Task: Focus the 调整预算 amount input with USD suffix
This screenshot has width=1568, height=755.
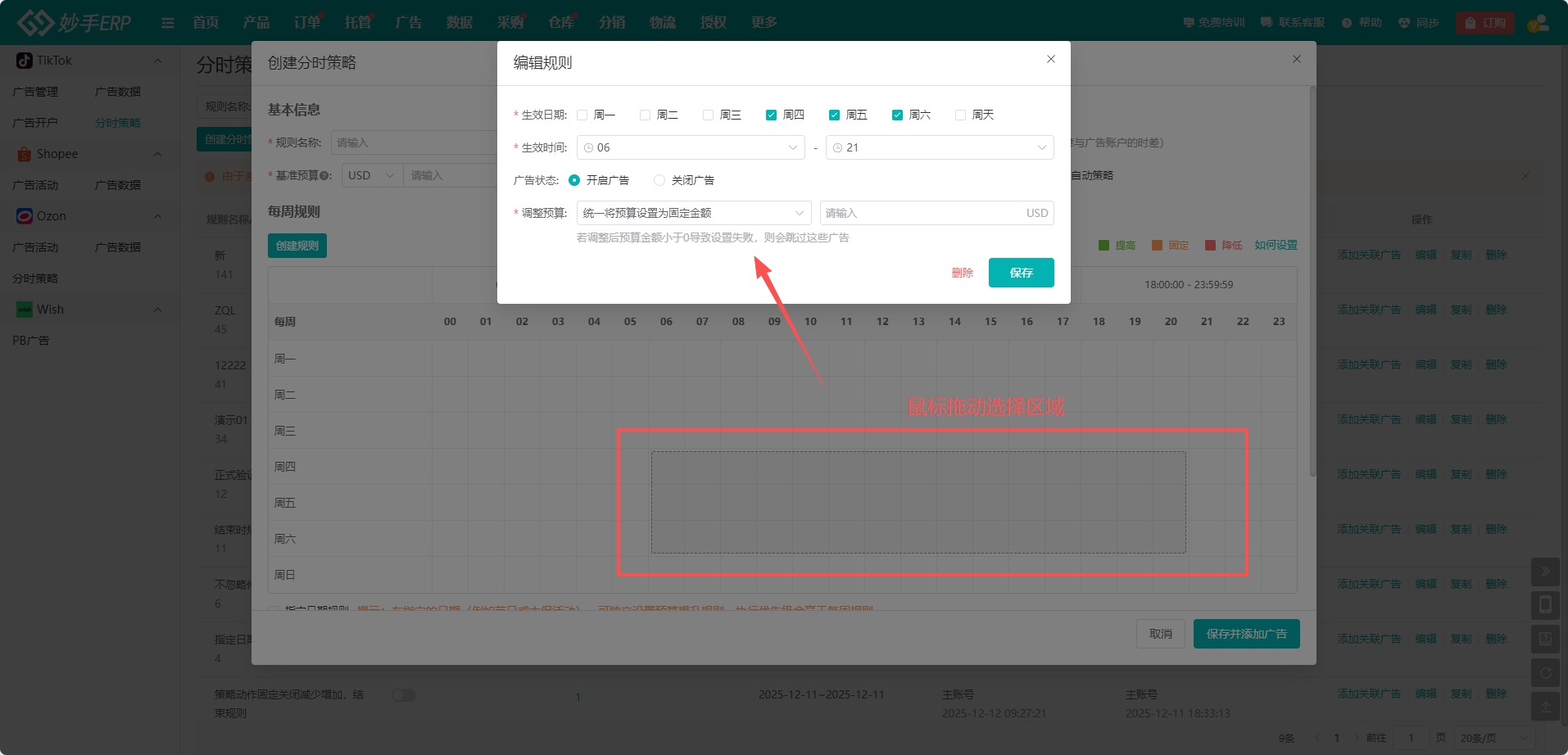Action: [x=937, y=213]
